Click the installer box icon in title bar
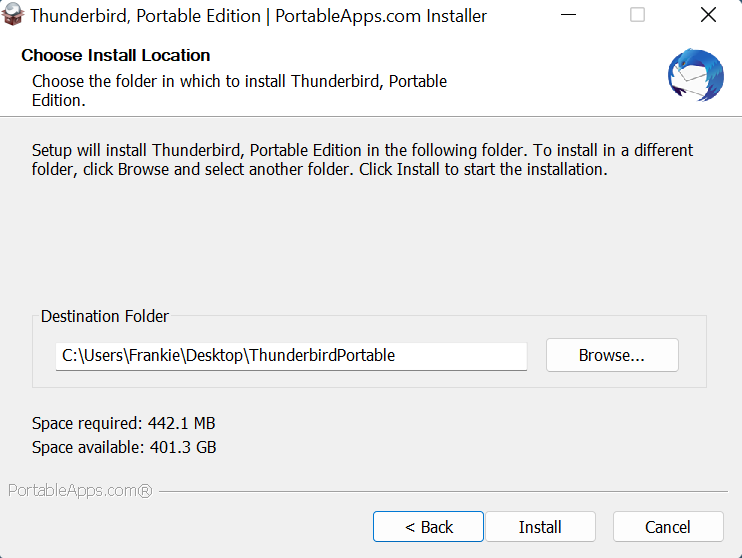 pyautogui.click(x=12, y=15)
